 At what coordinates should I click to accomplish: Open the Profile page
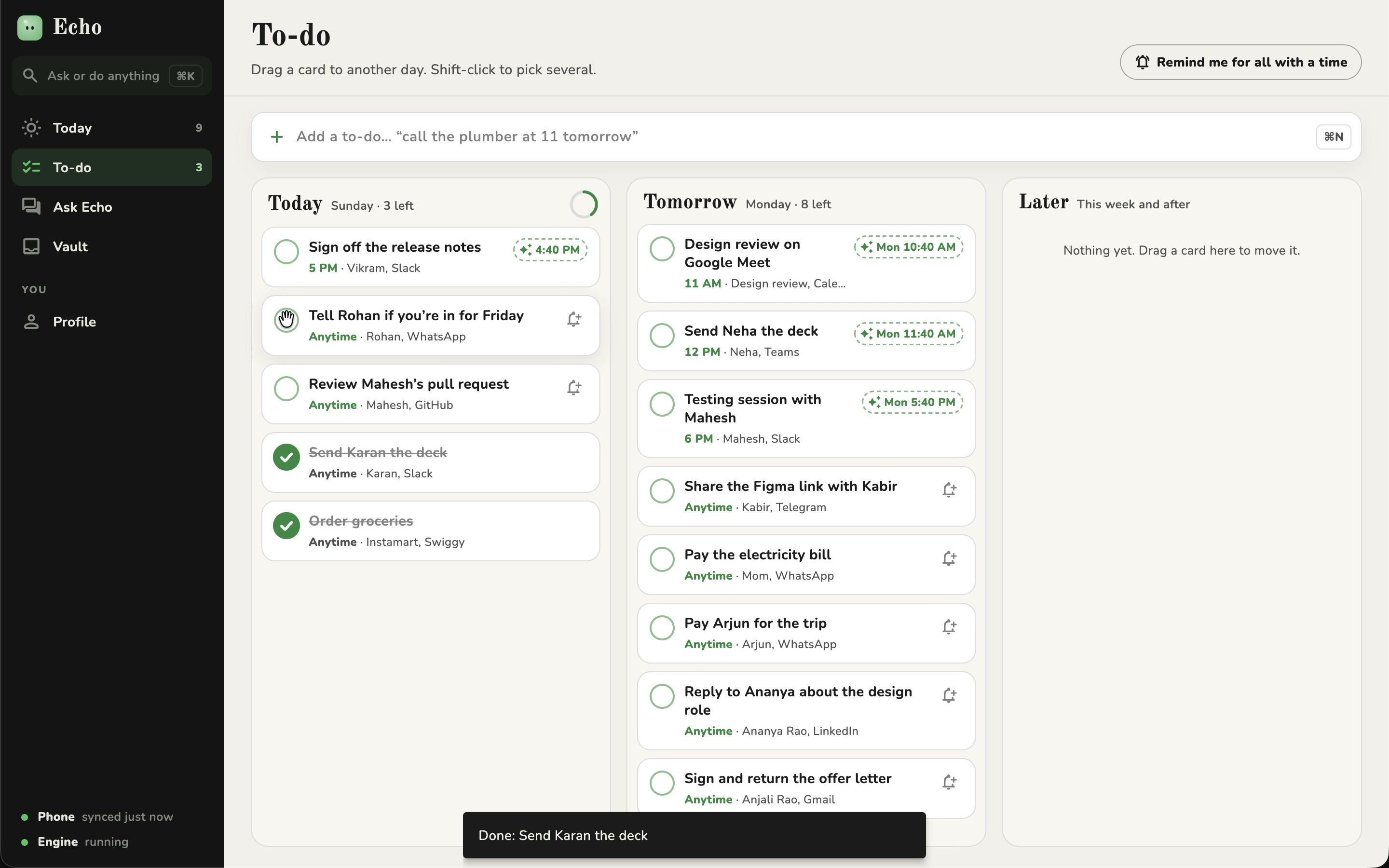(x=112, y=322)
